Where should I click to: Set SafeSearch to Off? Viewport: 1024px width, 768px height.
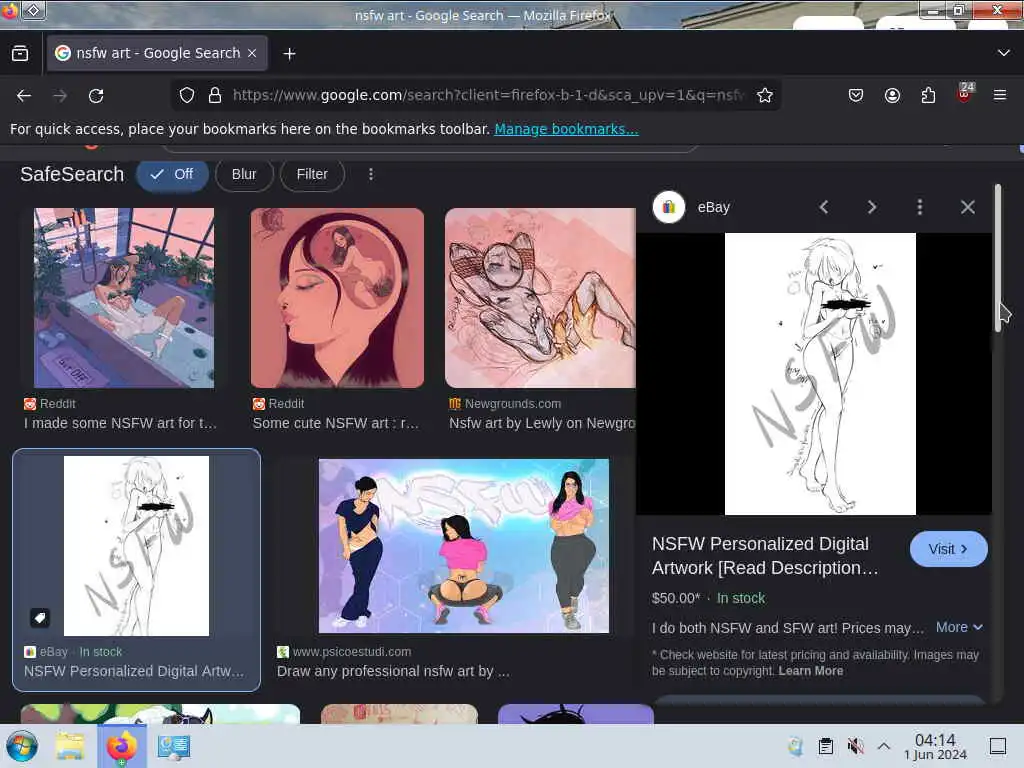[x=172, y=174]
